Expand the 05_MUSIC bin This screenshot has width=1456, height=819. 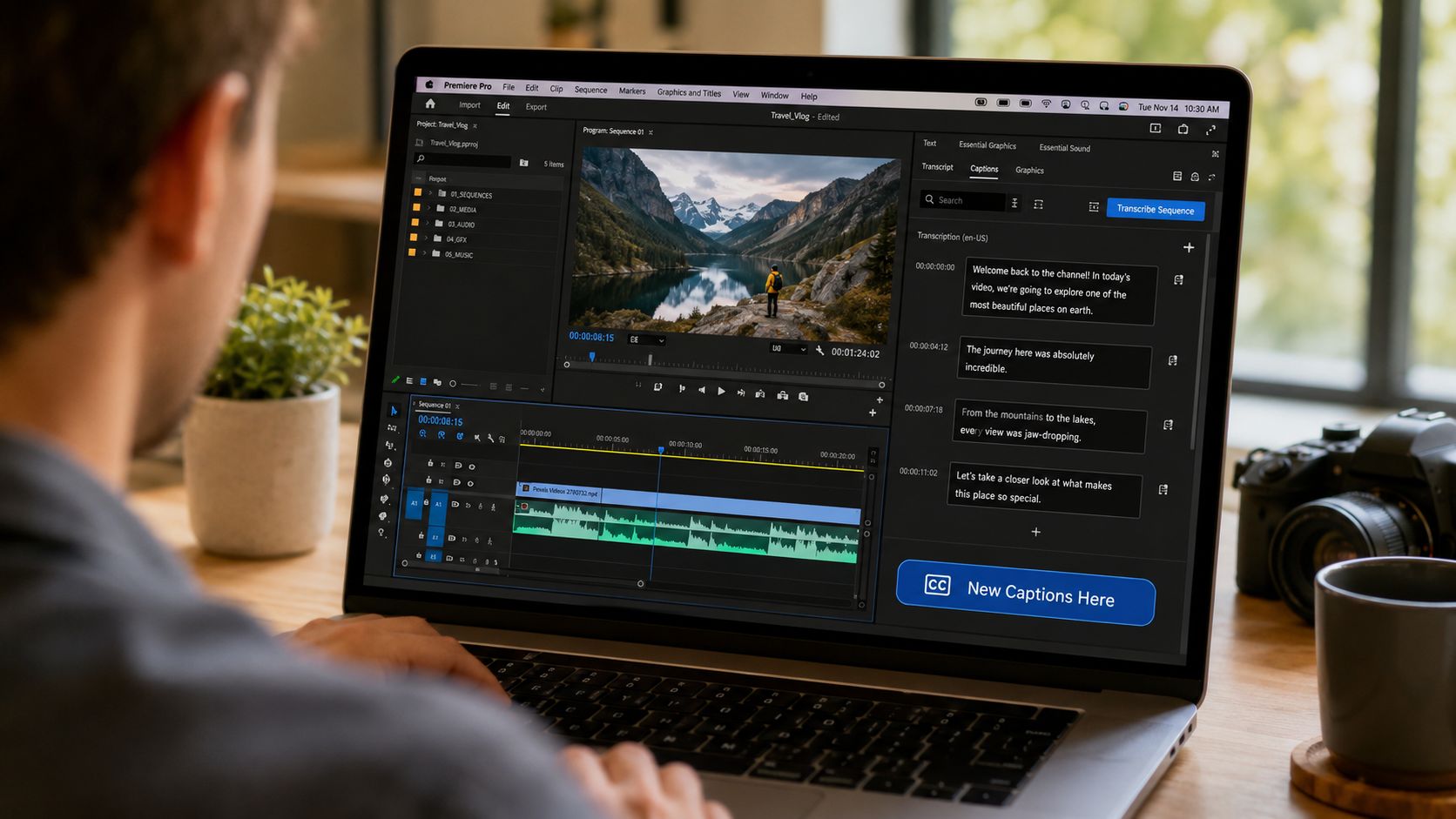click(x=424, y=253)
